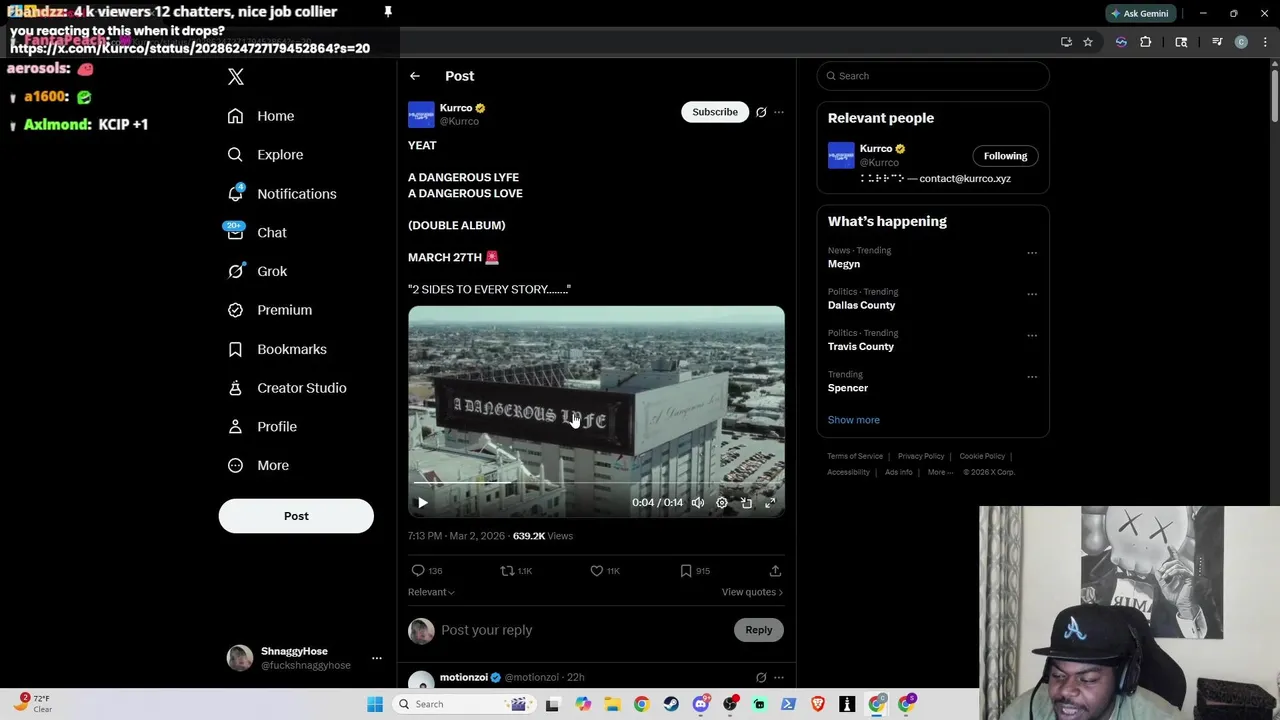
Task: Open more options for Spencer trend
Action: [x=1032, y=377]
